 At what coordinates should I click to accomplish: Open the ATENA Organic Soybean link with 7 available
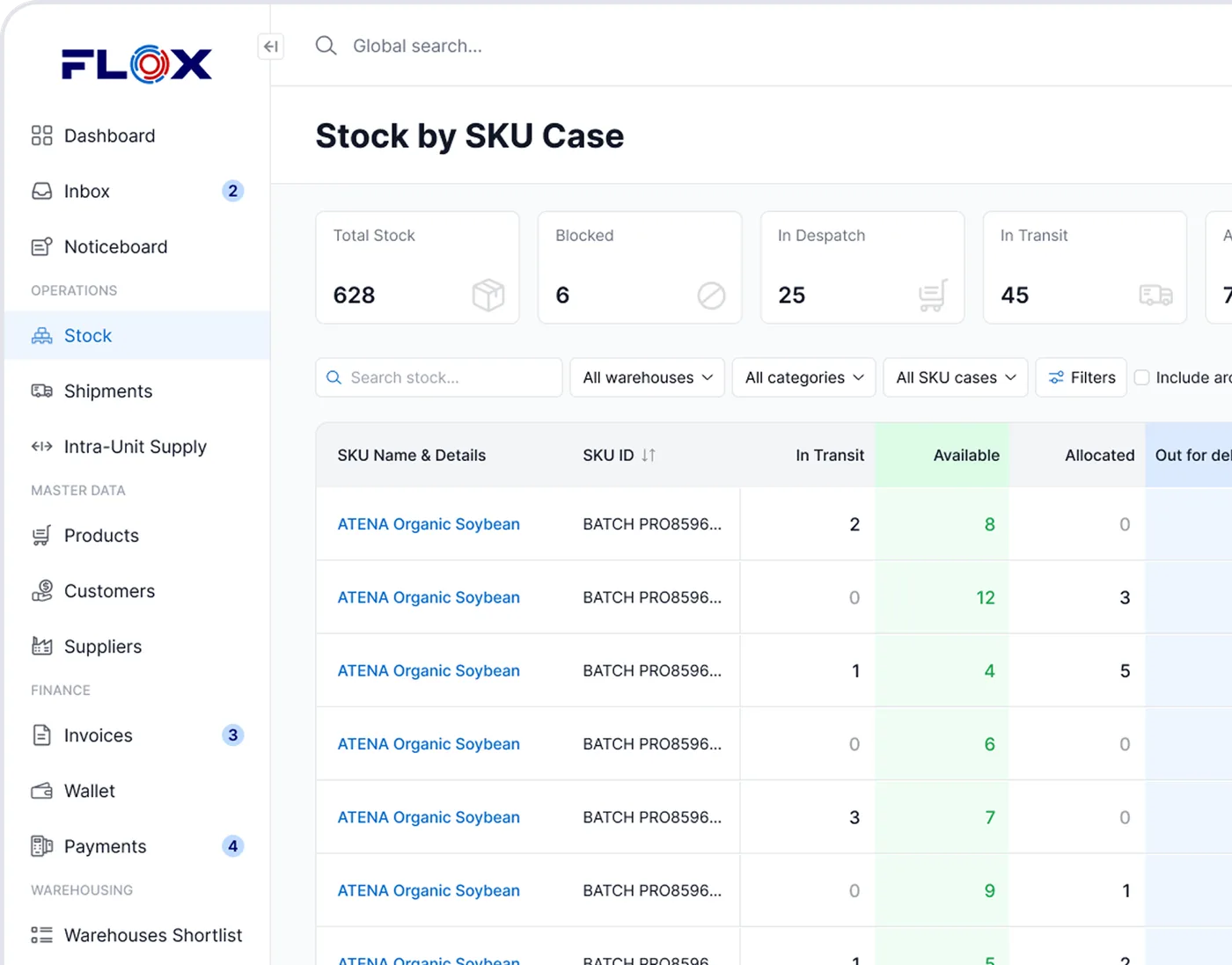pyautogui.click(x=429, y=817)
